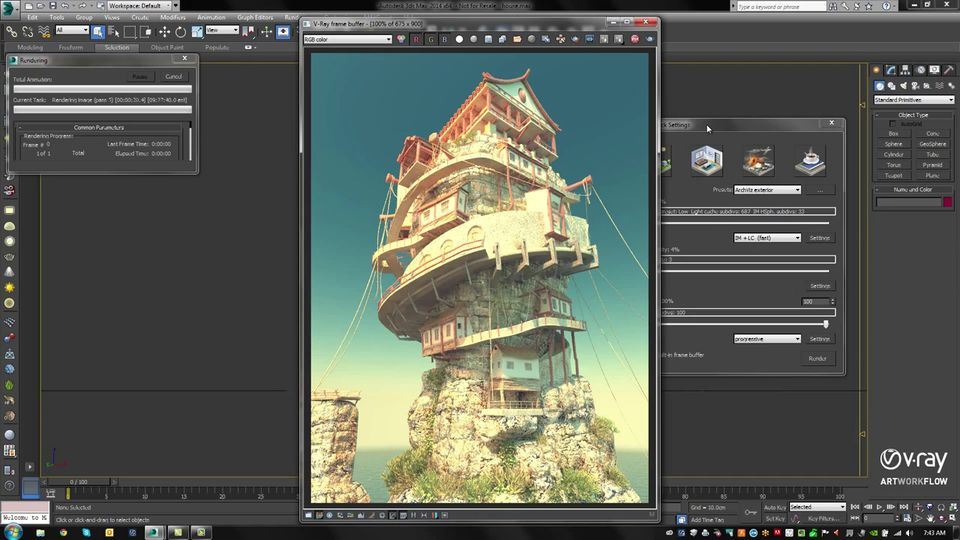
Task: Click the 0 / 100 time slider
Action: pos(78,482)
